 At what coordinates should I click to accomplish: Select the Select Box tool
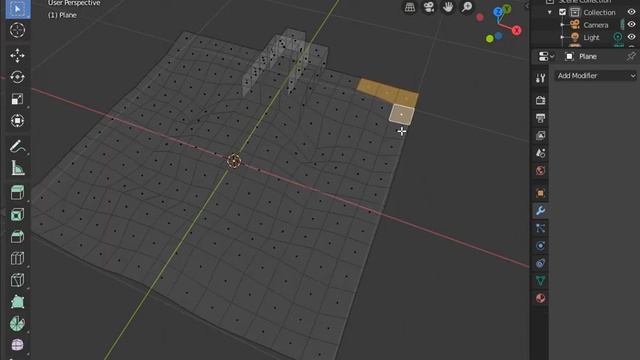tap(18, 9)
